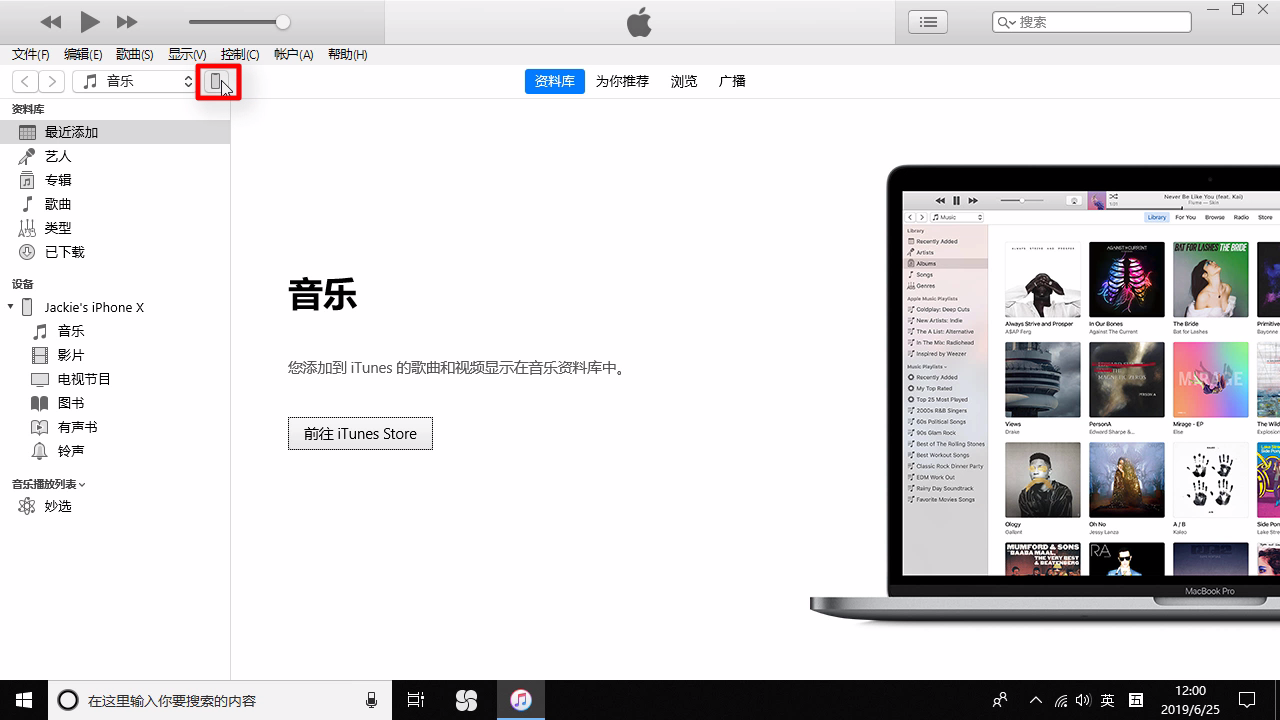1280x720 pixels.
Task: Click the 前往 iTunes Store button
Action: [x=360, y=434]
